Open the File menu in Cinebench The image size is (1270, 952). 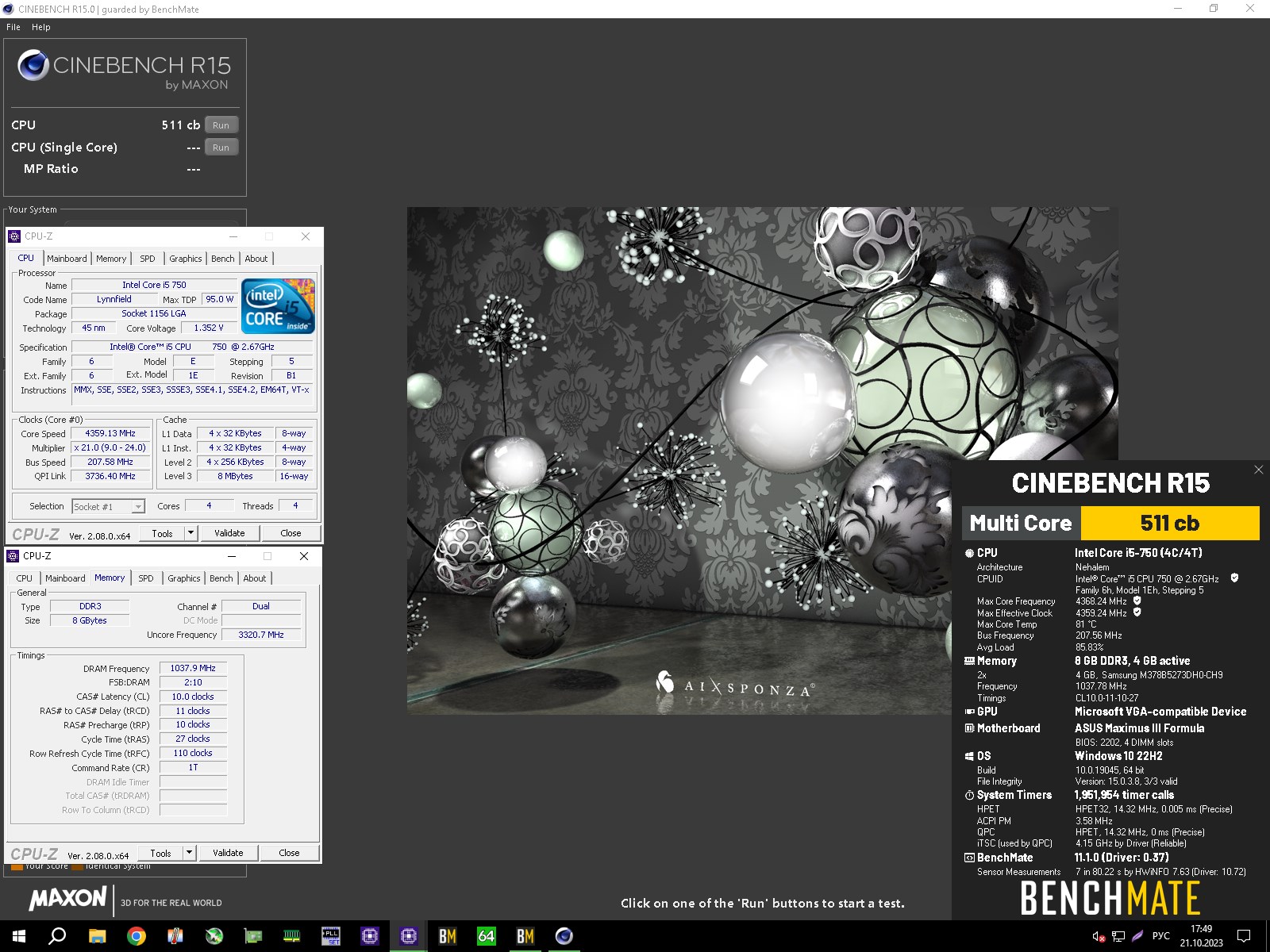point(13,27)
